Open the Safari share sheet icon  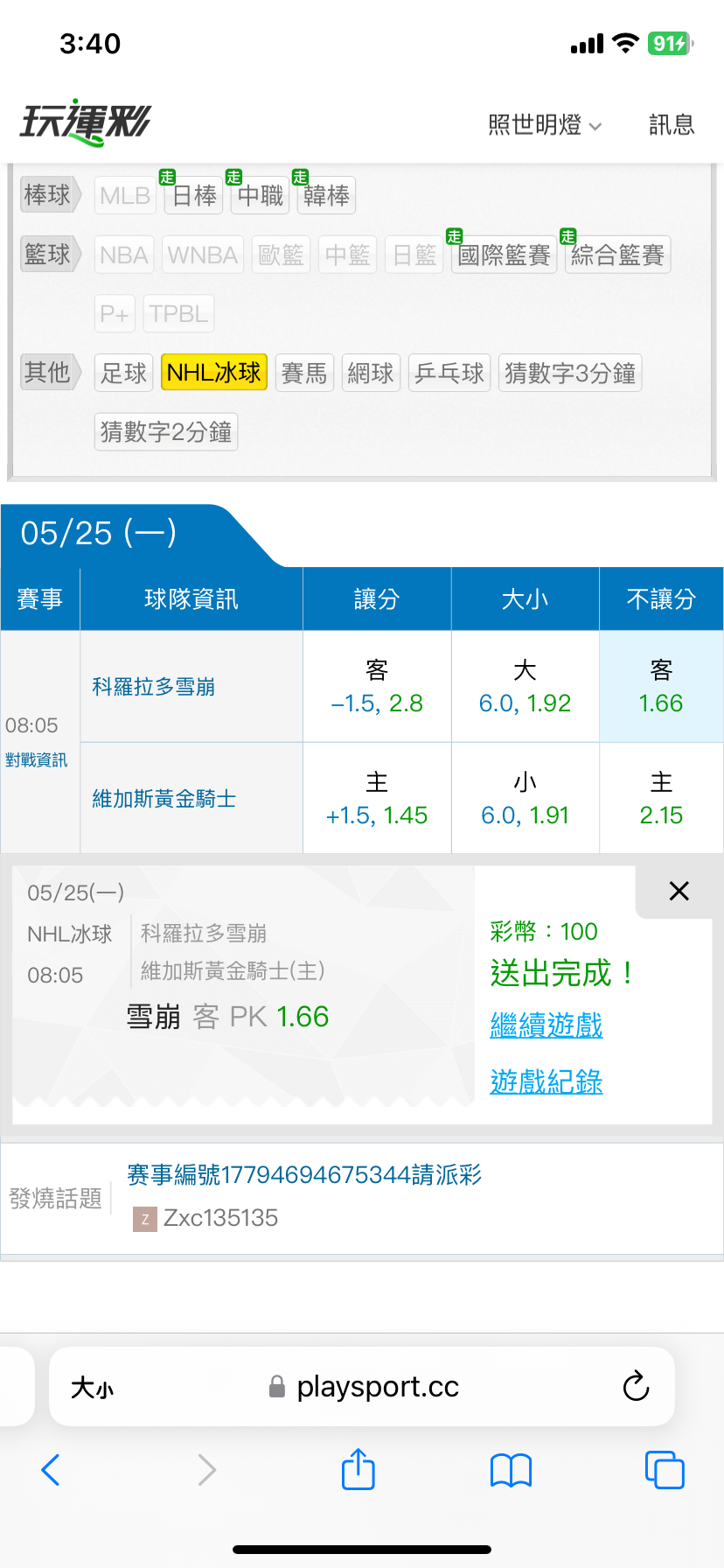tap(359, 1468)
